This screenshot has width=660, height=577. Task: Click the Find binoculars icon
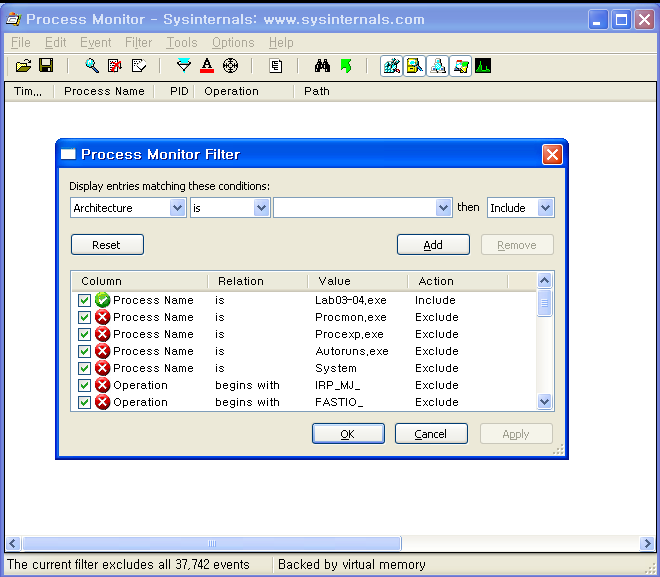pyautogui.click(x=322, y=66)
